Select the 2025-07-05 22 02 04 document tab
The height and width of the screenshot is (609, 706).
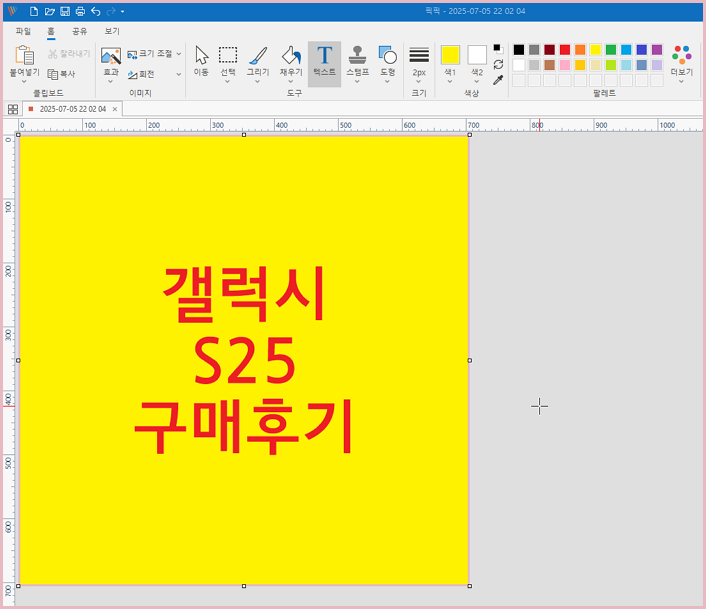72,109
